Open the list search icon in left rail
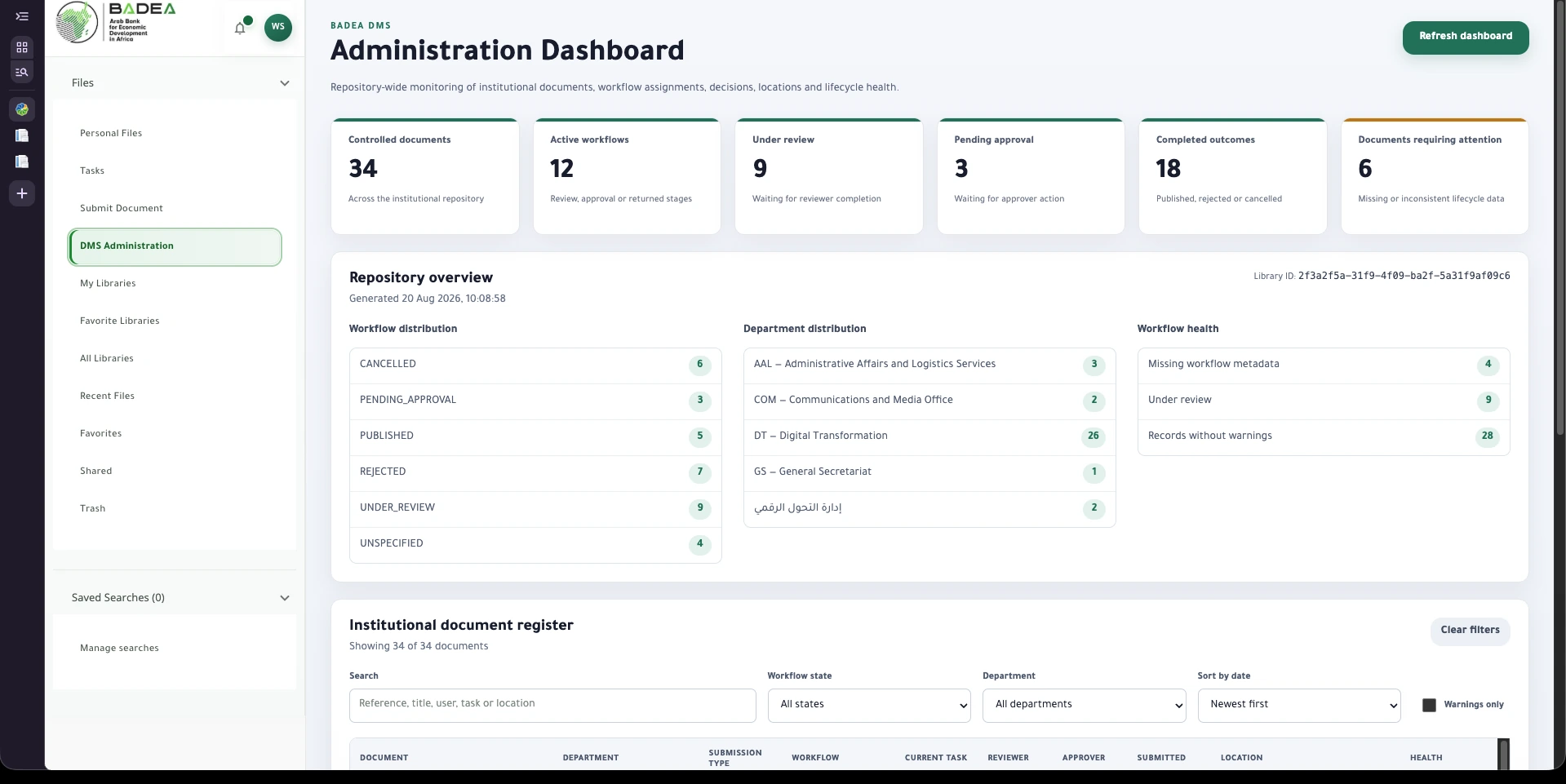The image size is (1566, 784). [22, 73]
